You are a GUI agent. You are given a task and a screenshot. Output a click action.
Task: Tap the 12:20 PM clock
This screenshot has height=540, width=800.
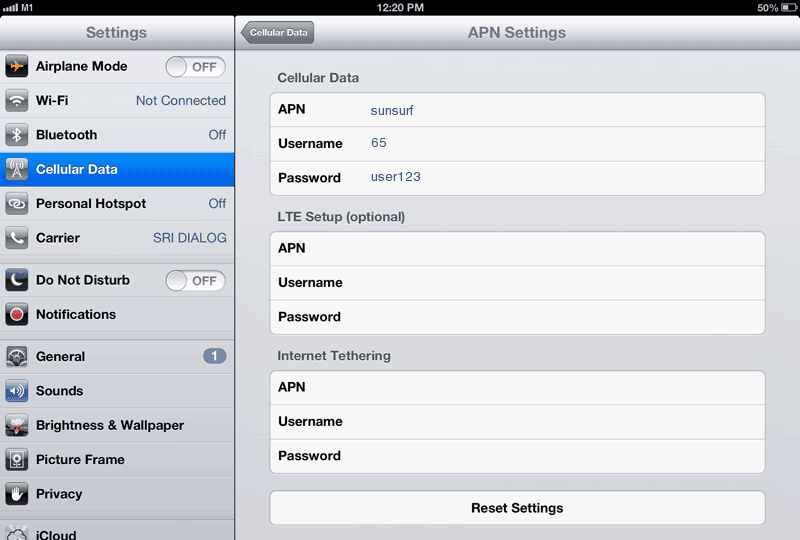click(400, 8)
